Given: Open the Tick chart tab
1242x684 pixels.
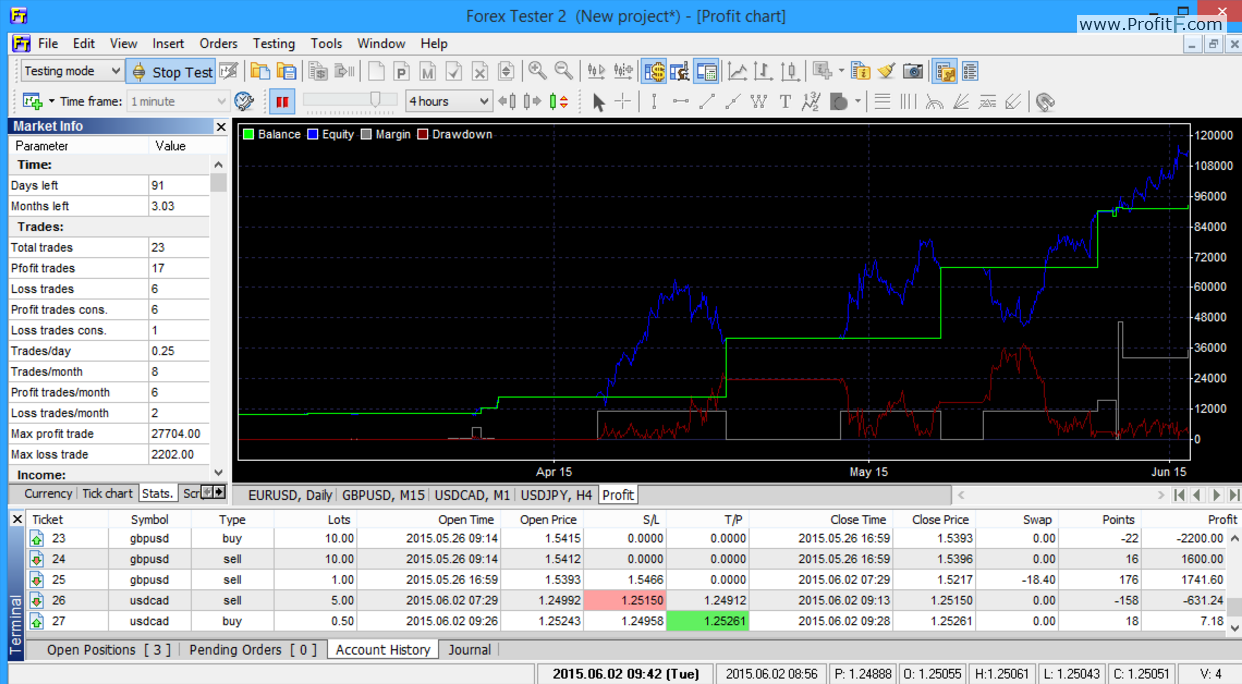Looking at the screenshot, I should (x=107, y=493).
